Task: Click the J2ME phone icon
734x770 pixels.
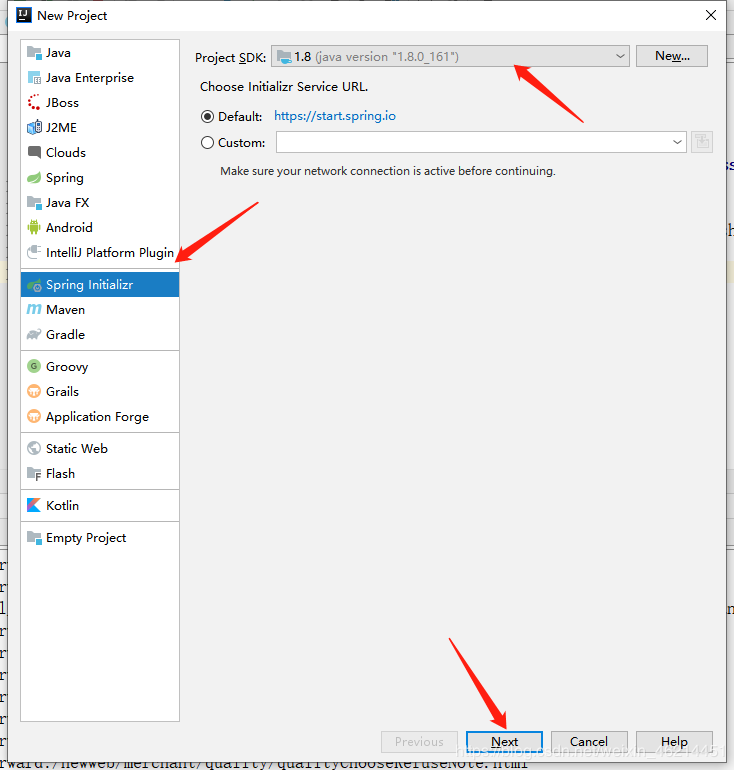Action: click(x=34, y=128)
